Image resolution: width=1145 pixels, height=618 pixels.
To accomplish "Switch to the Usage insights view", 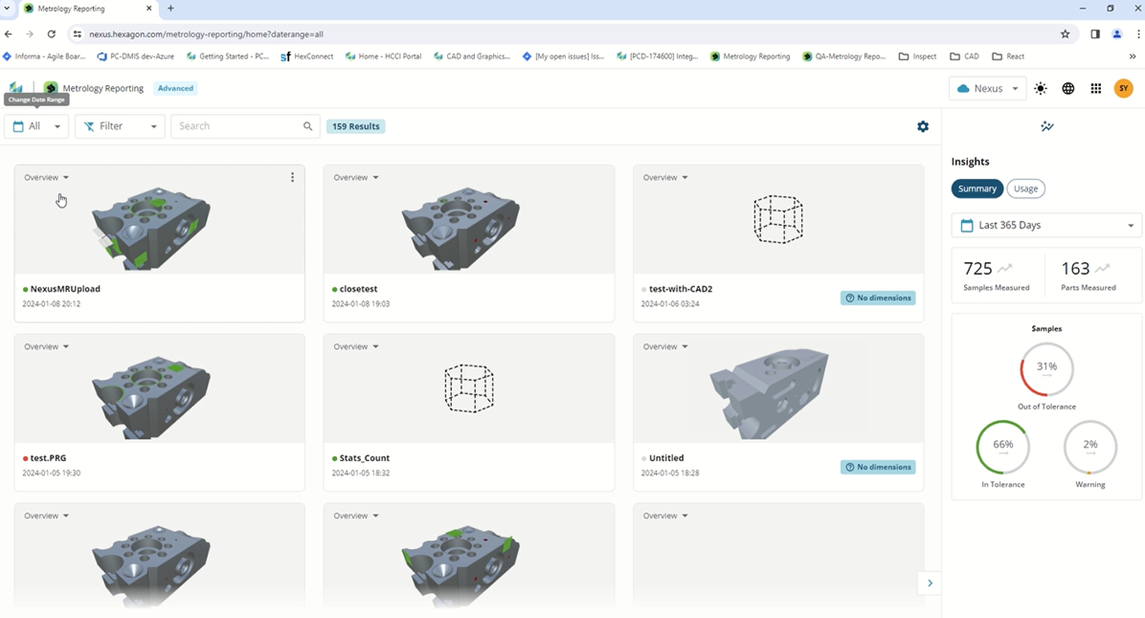I will tap(1025, 188).
